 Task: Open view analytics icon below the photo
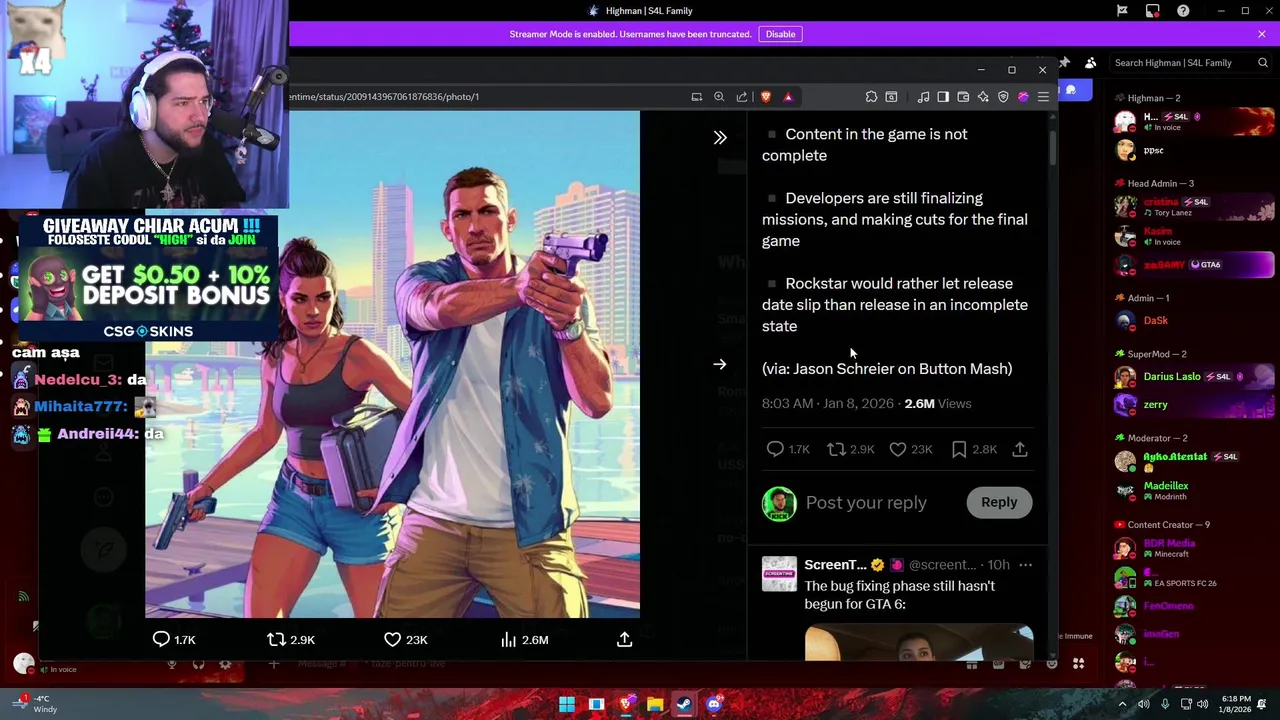pos(508,640)
